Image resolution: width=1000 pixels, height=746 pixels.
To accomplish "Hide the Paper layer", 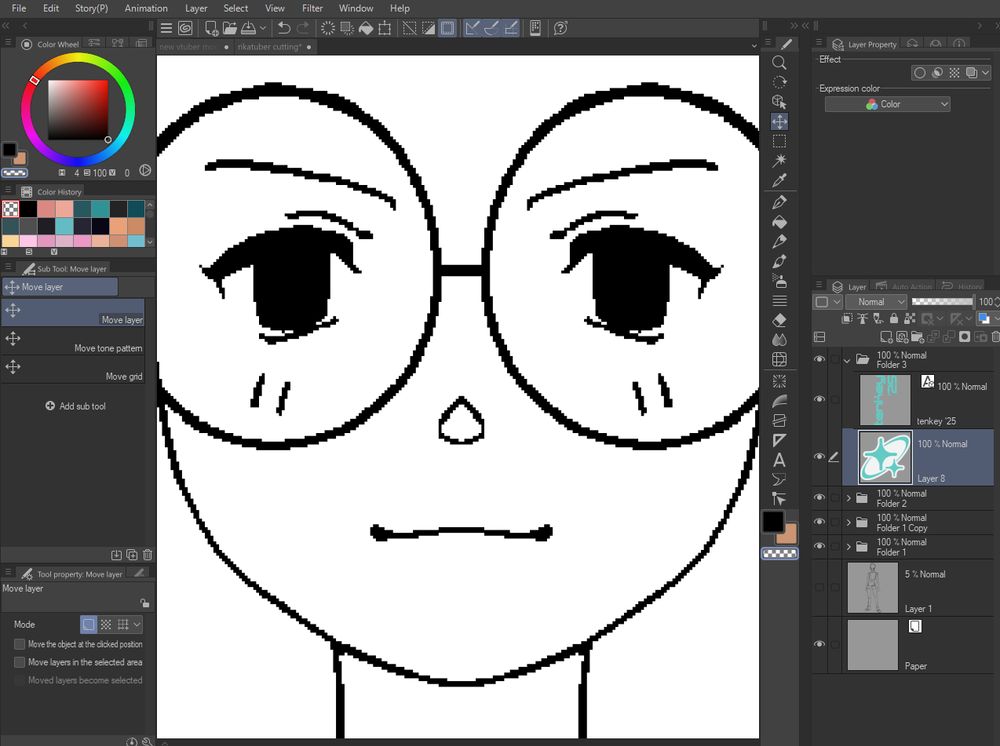I will 820,644.
